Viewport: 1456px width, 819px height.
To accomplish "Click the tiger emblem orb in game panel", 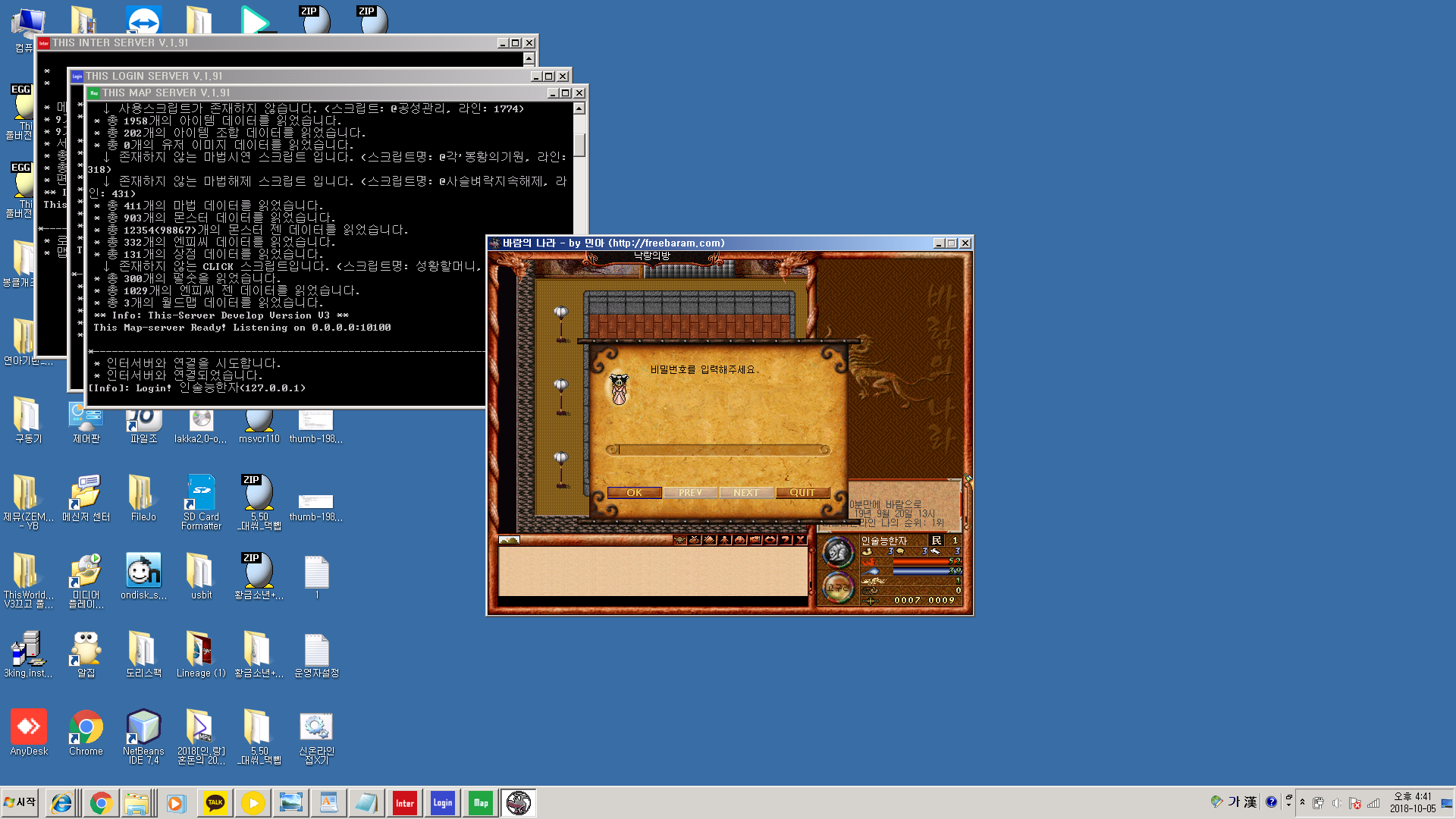I will [x=837, y=552].
